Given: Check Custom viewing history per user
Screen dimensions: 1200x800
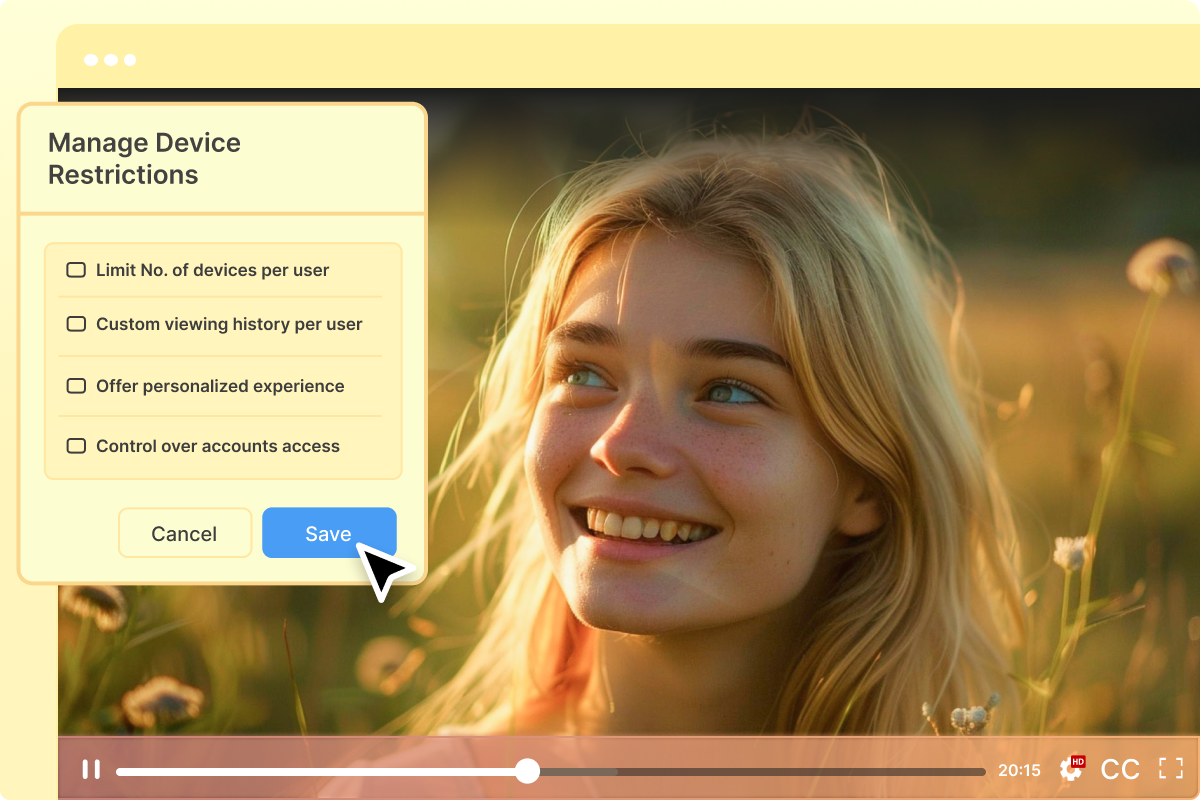Looking at the screenshot, I should [76, 324].
